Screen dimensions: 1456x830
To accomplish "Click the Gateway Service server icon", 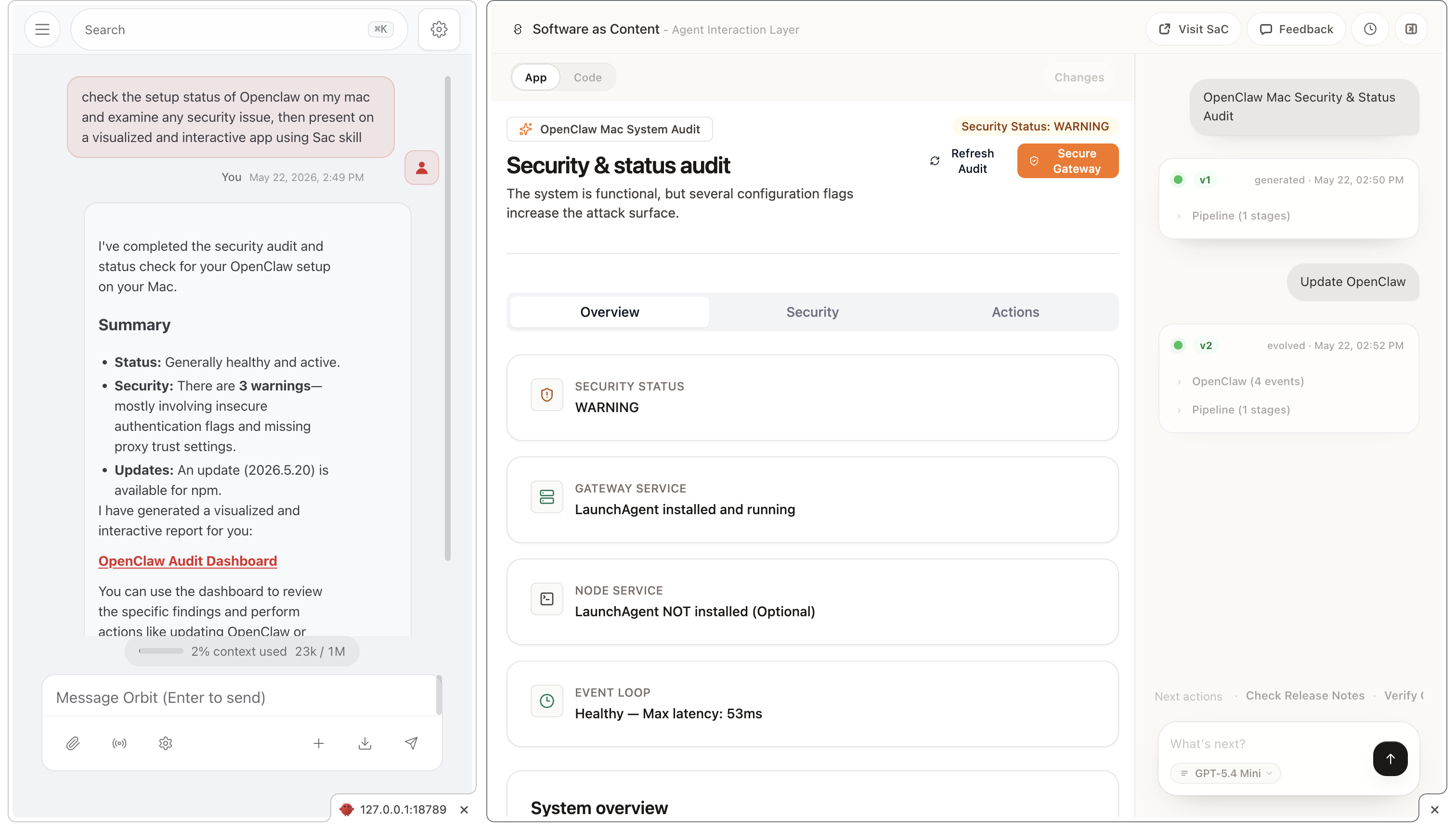I will [x=546, y=496].
